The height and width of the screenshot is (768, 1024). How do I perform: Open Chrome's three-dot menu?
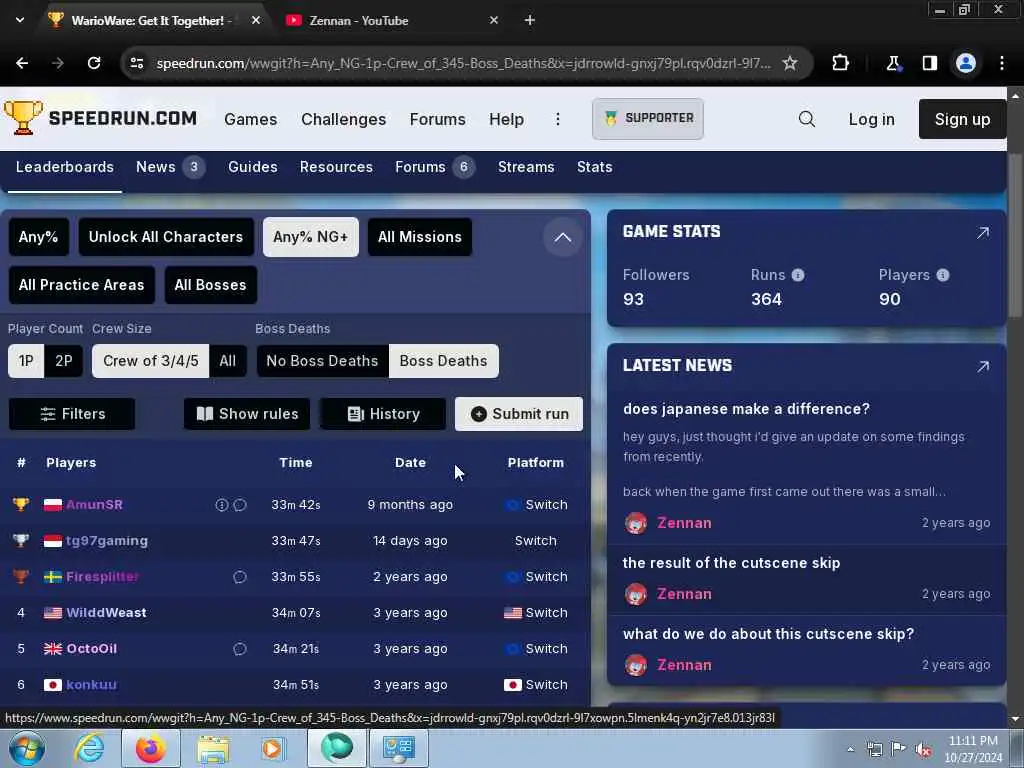(x=1002, y=63)
